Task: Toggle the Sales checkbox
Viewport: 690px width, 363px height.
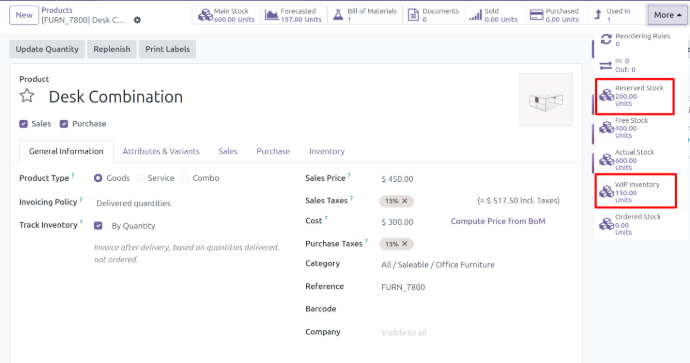Action: (x=23, y=124)
